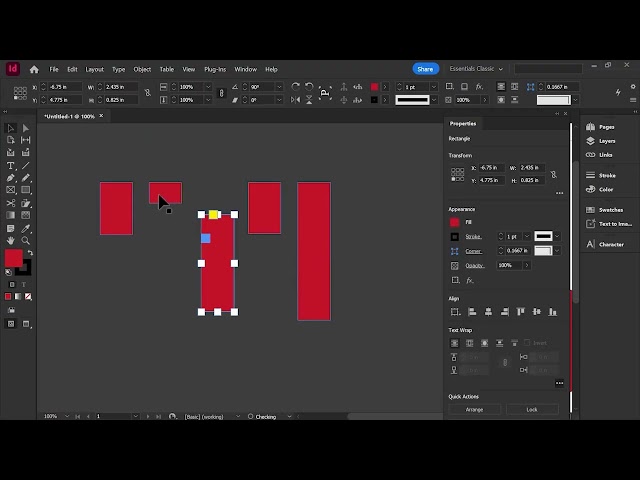Viewport: 640px width, 480px height.
Task: Select the Hand tool
Action: point(11,240)
